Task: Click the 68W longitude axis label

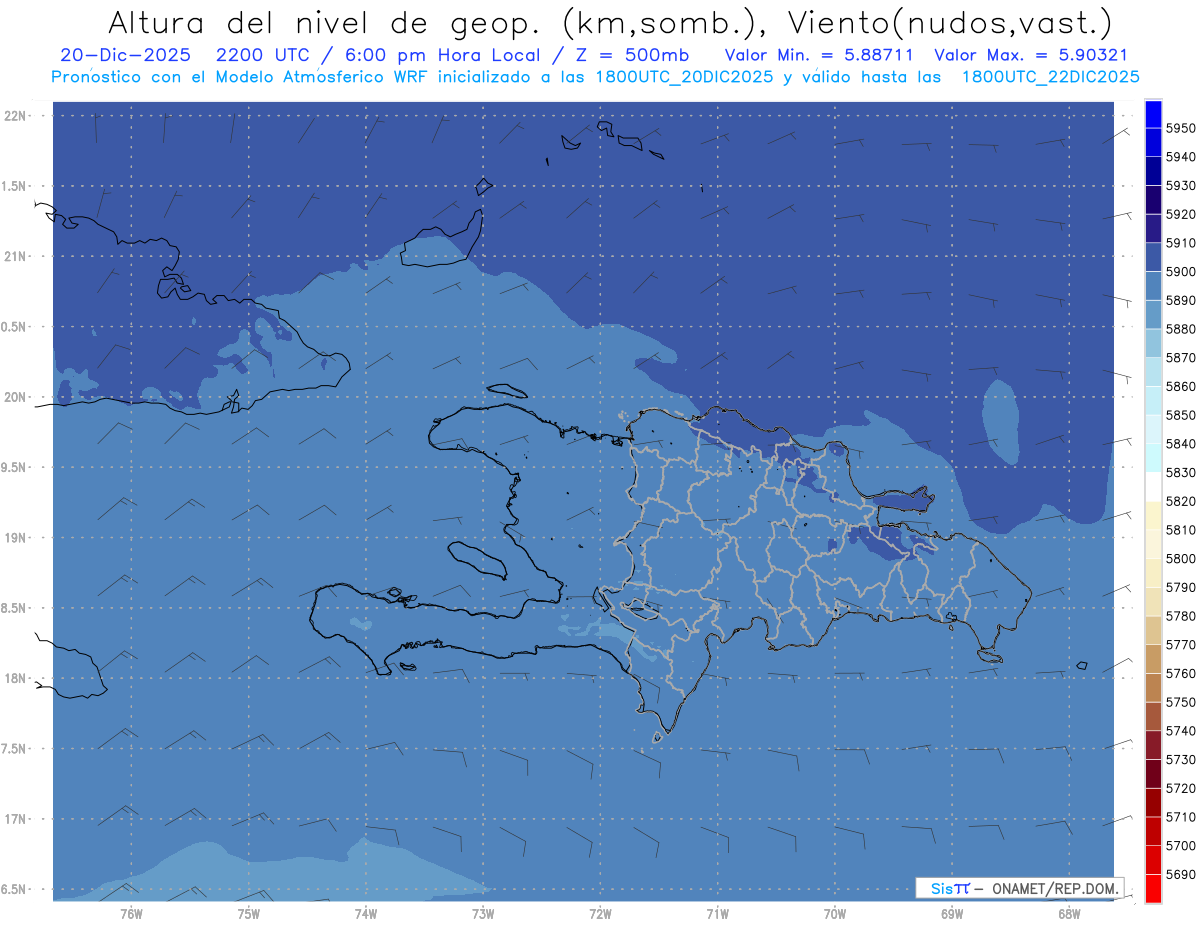Action: 1069,914
